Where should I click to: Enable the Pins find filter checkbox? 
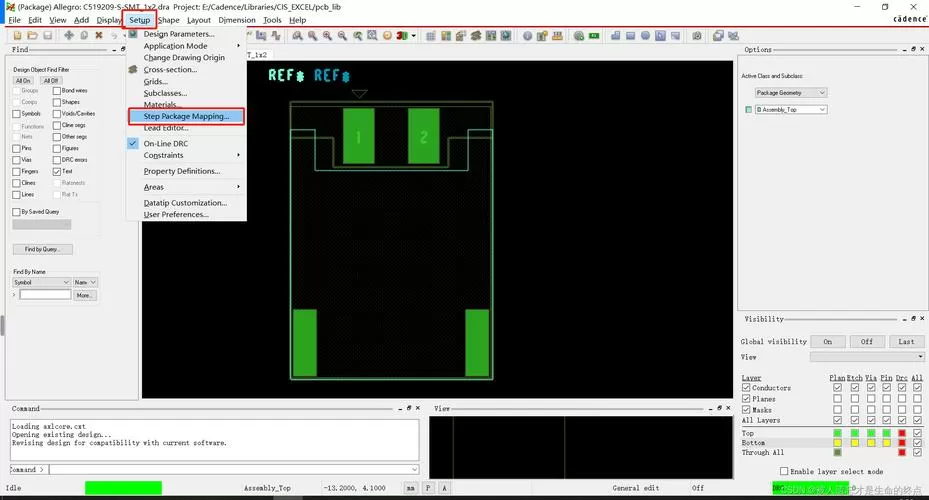[x=17, y=148]
